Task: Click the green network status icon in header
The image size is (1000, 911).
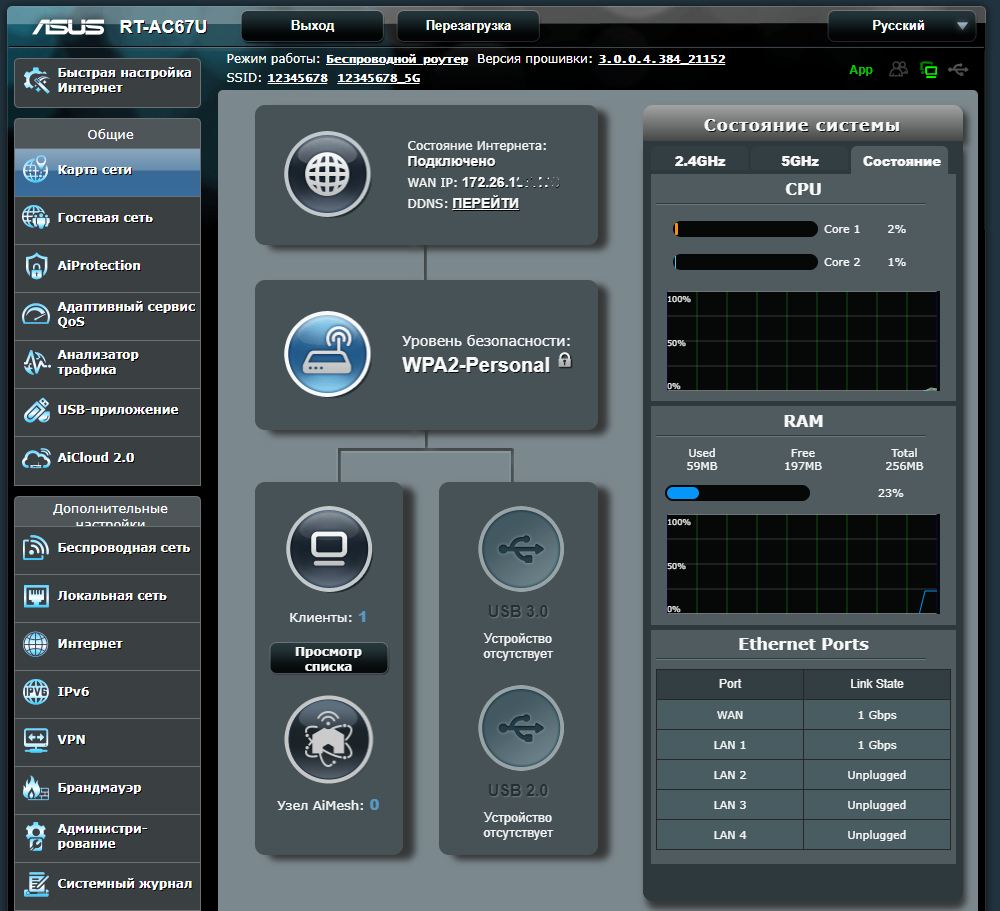Action: [929, 69]
